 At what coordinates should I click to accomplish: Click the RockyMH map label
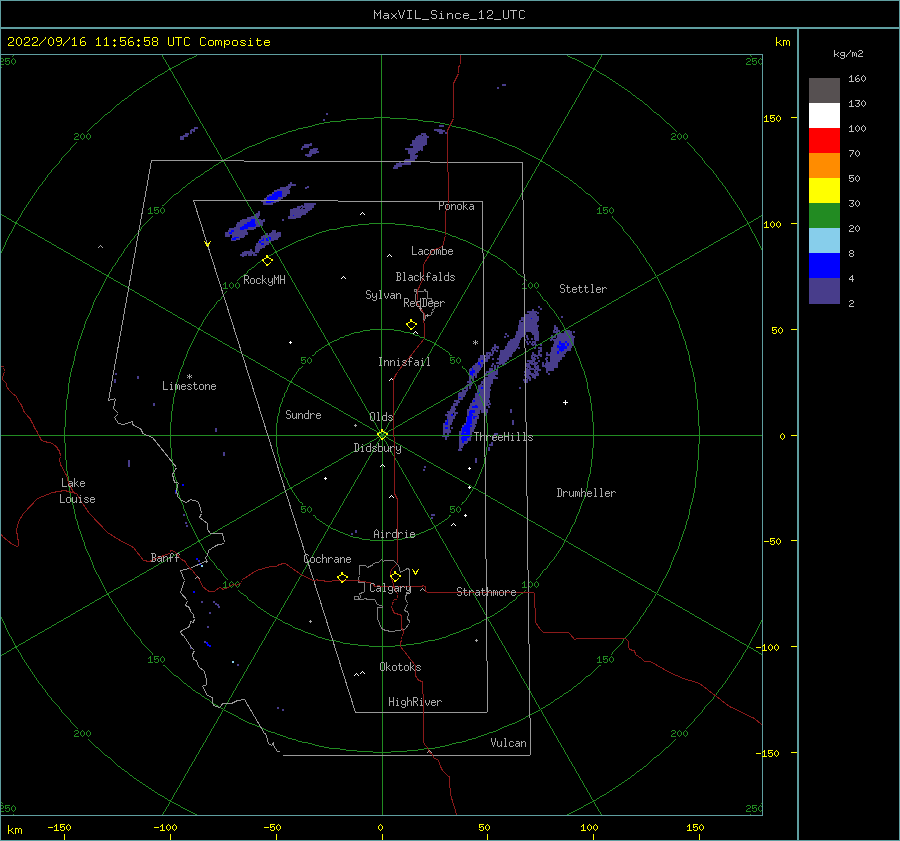pyautogui.click(x=265, y=280)
